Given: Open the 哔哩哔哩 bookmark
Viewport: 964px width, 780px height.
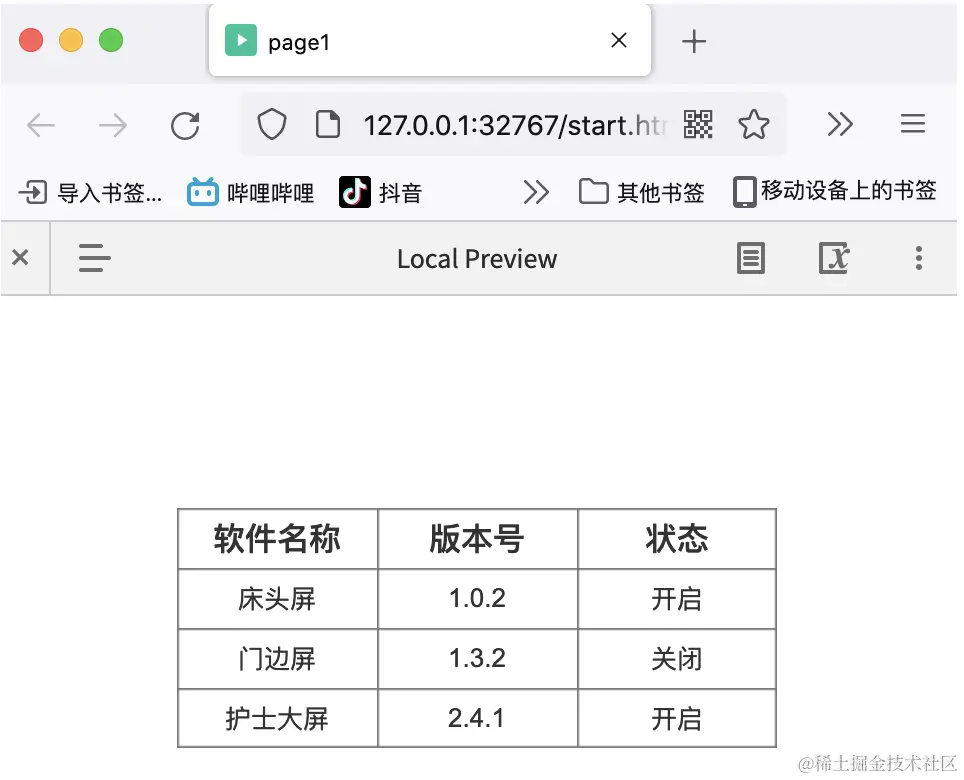Looking at the screenshot, I should 250,192.
